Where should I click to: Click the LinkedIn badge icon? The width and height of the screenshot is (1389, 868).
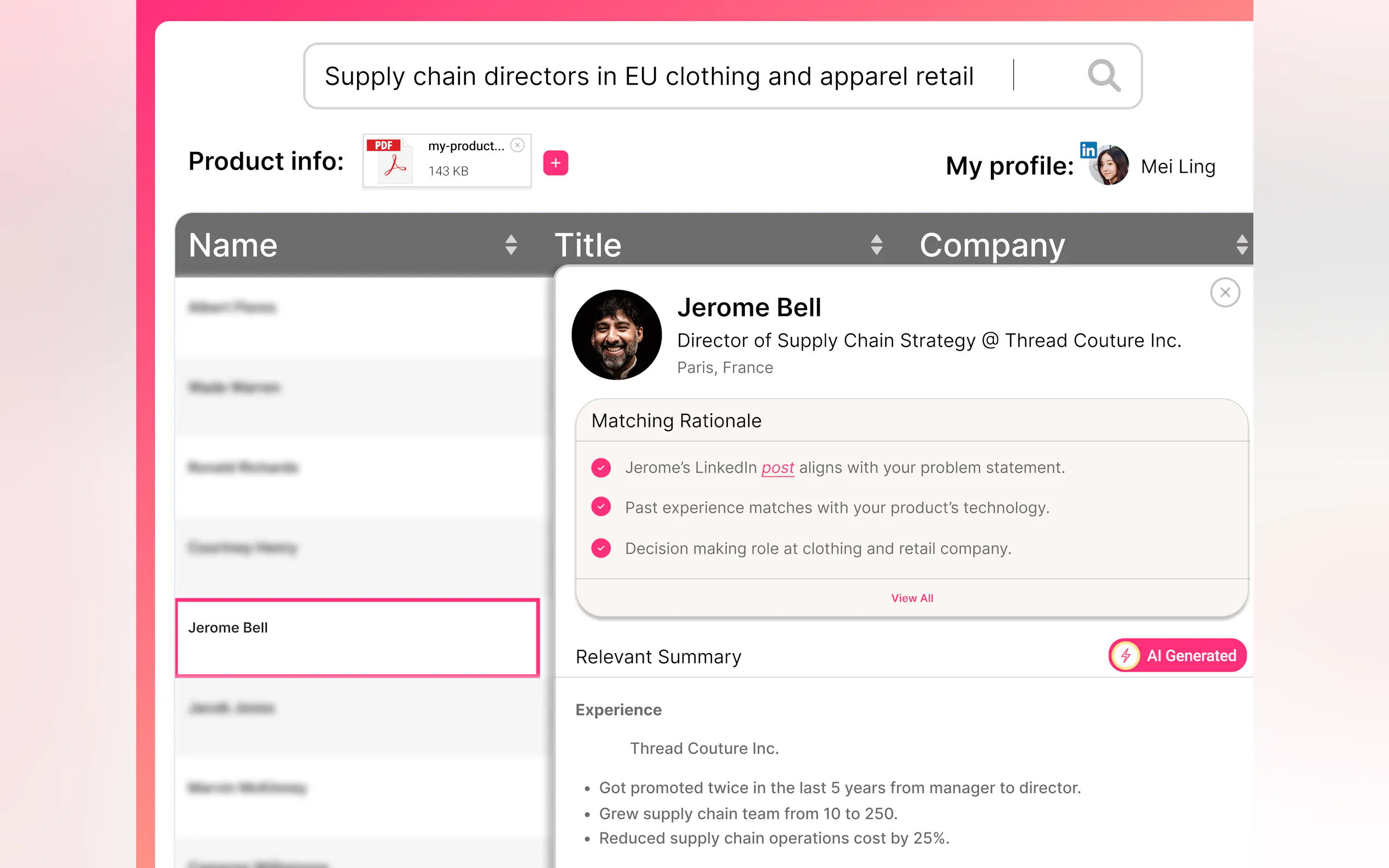(1088, 150)
